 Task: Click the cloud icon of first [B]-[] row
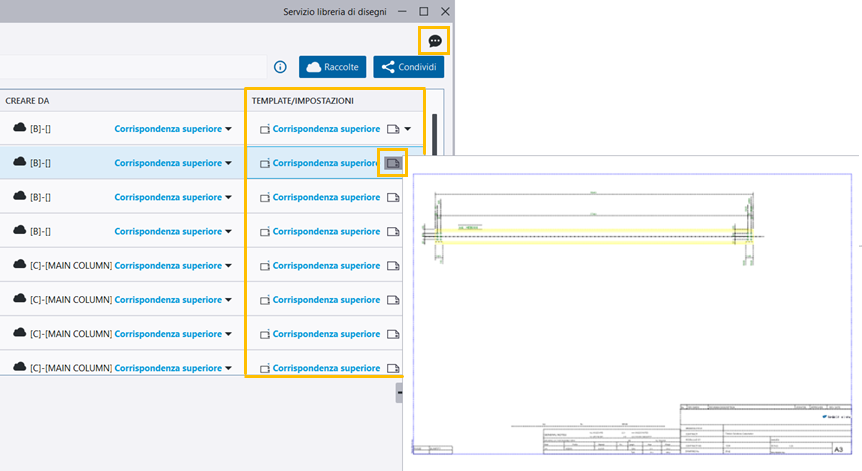coord(20,128)
